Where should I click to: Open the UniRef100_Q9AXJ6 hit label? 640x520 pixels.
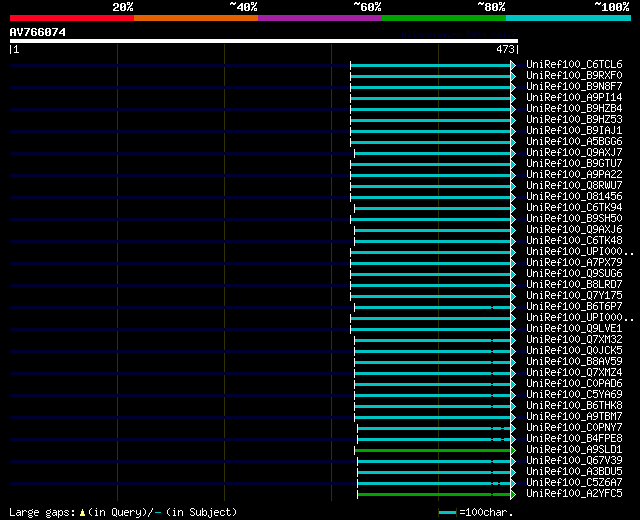574,230
